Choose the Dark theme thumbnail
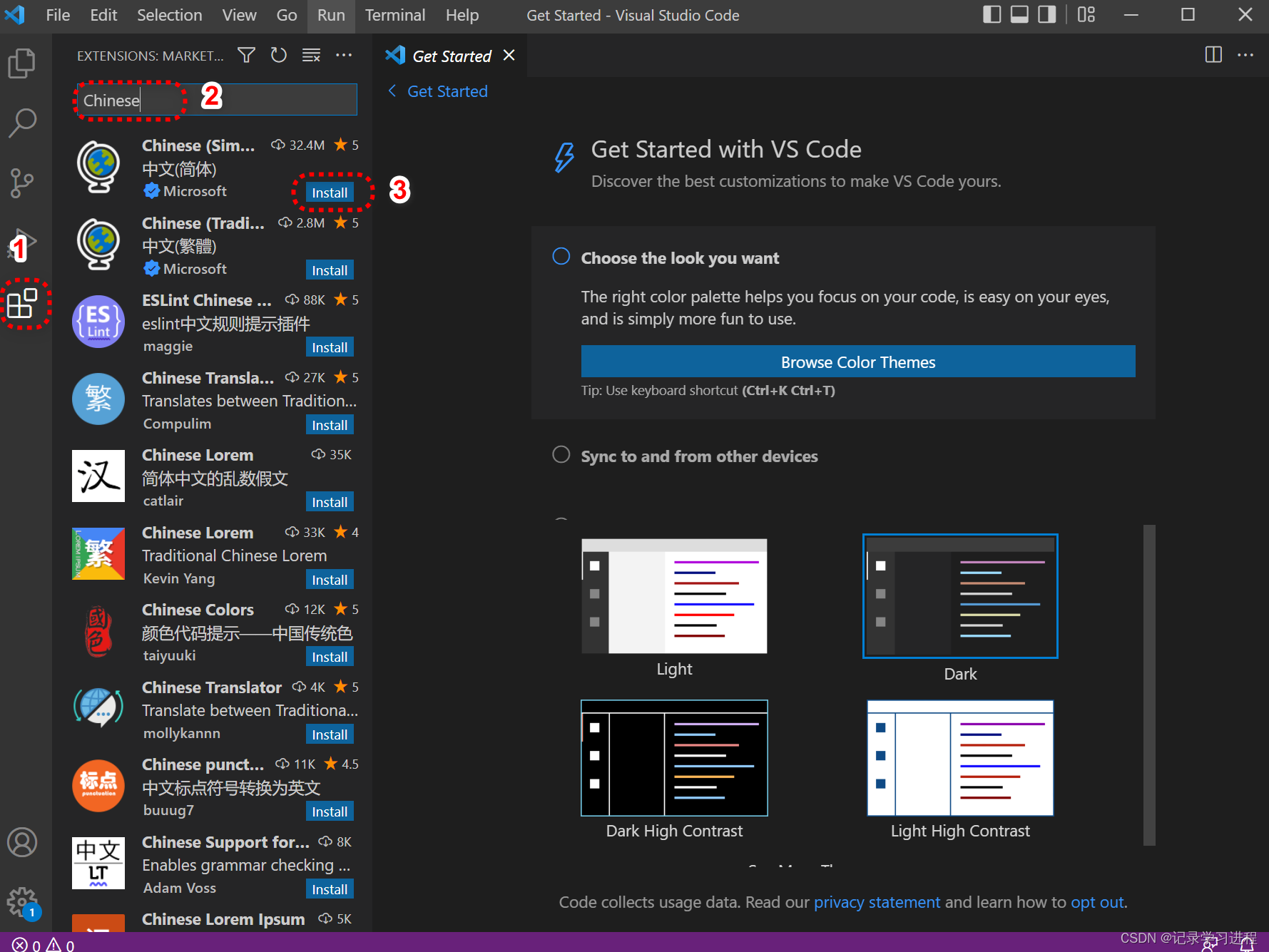This screenshot has width=1269, height=952. coord(960,596)
